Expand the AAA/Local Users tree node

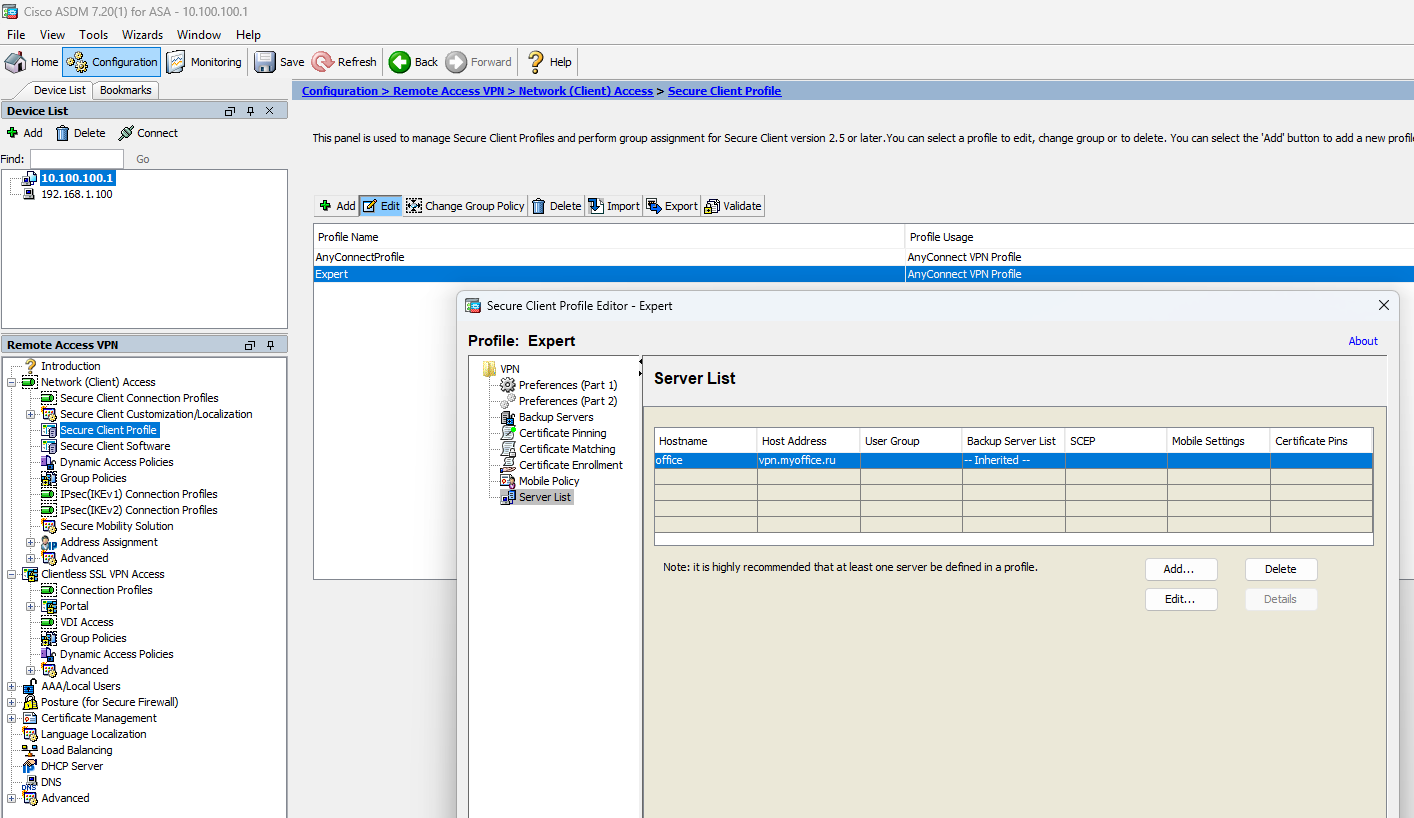point(12,686)
